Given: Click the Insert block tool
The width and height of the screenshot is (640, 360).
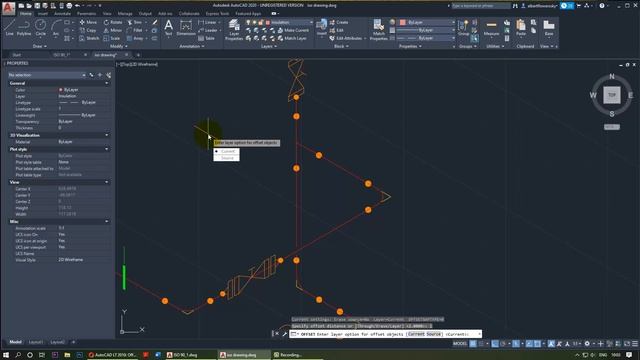Looking at the screenshot, I should 322,28.
